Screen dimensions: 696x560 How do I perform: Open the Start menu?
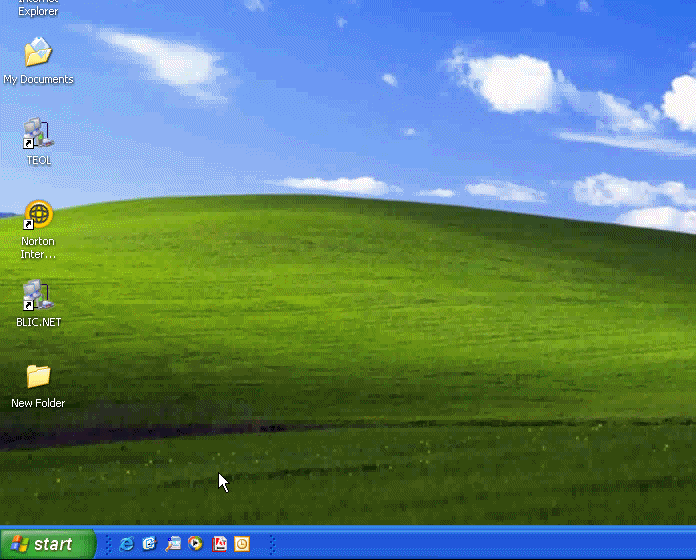48,544
